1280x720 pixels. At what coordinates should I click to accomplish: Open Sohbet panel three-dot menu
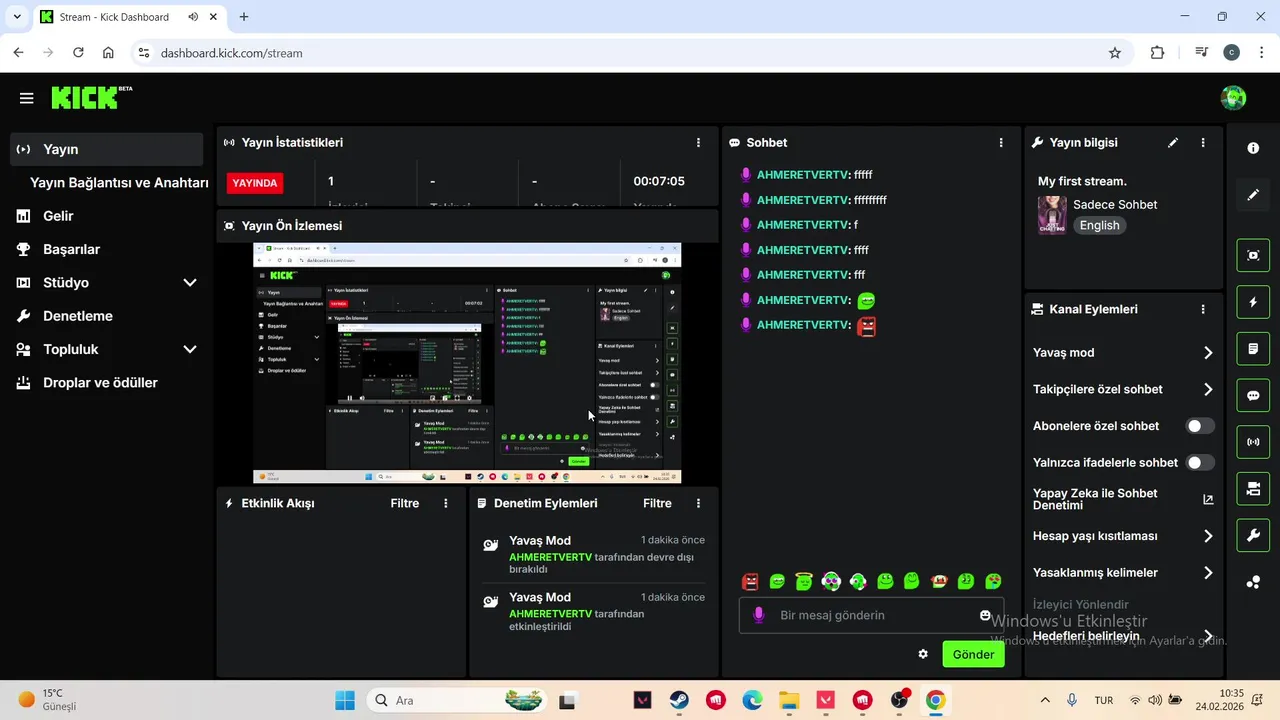[1001, 143]
